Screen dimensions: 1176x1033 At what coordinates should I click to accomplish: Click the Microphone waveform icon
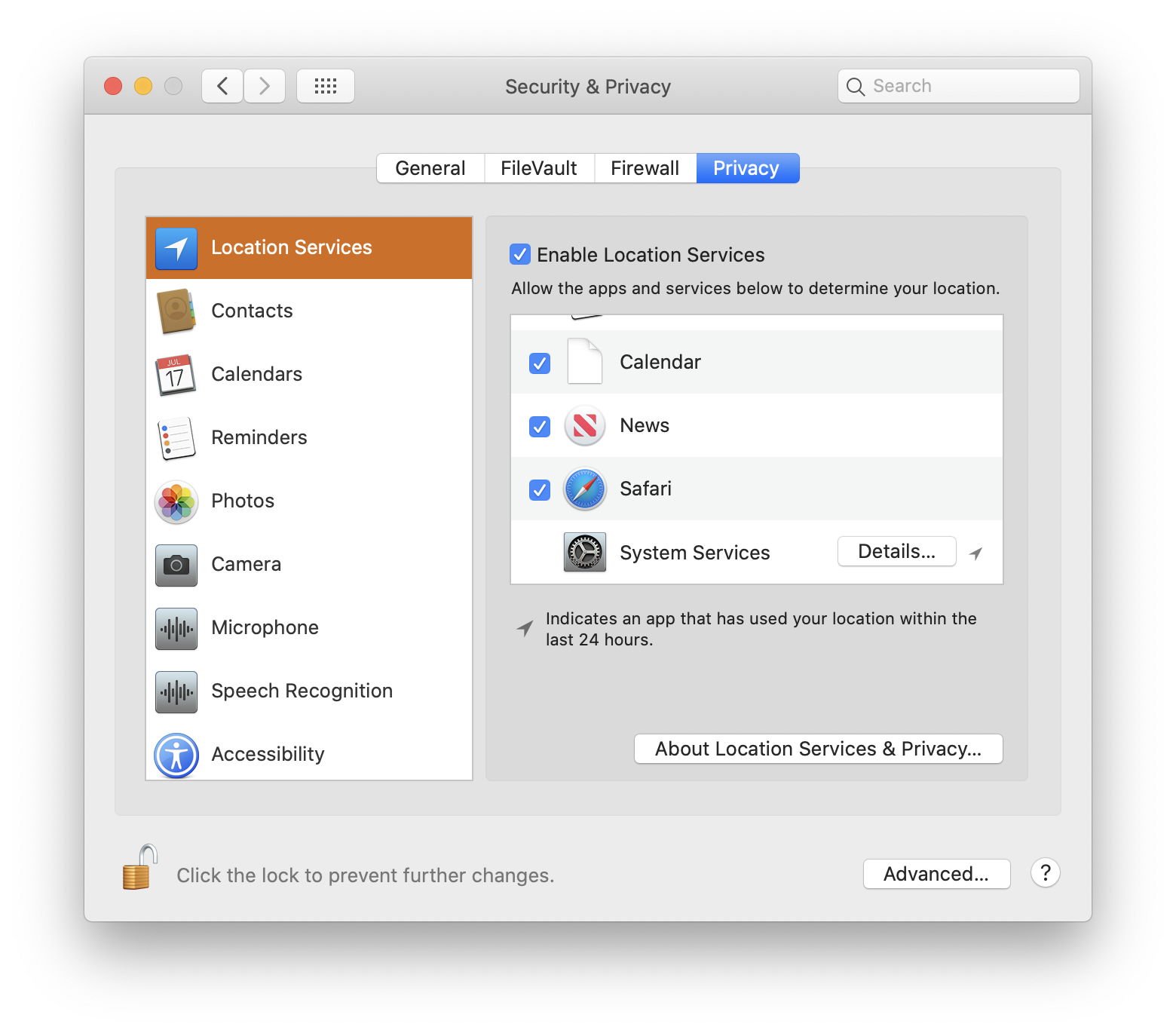(x=176, y=628)
